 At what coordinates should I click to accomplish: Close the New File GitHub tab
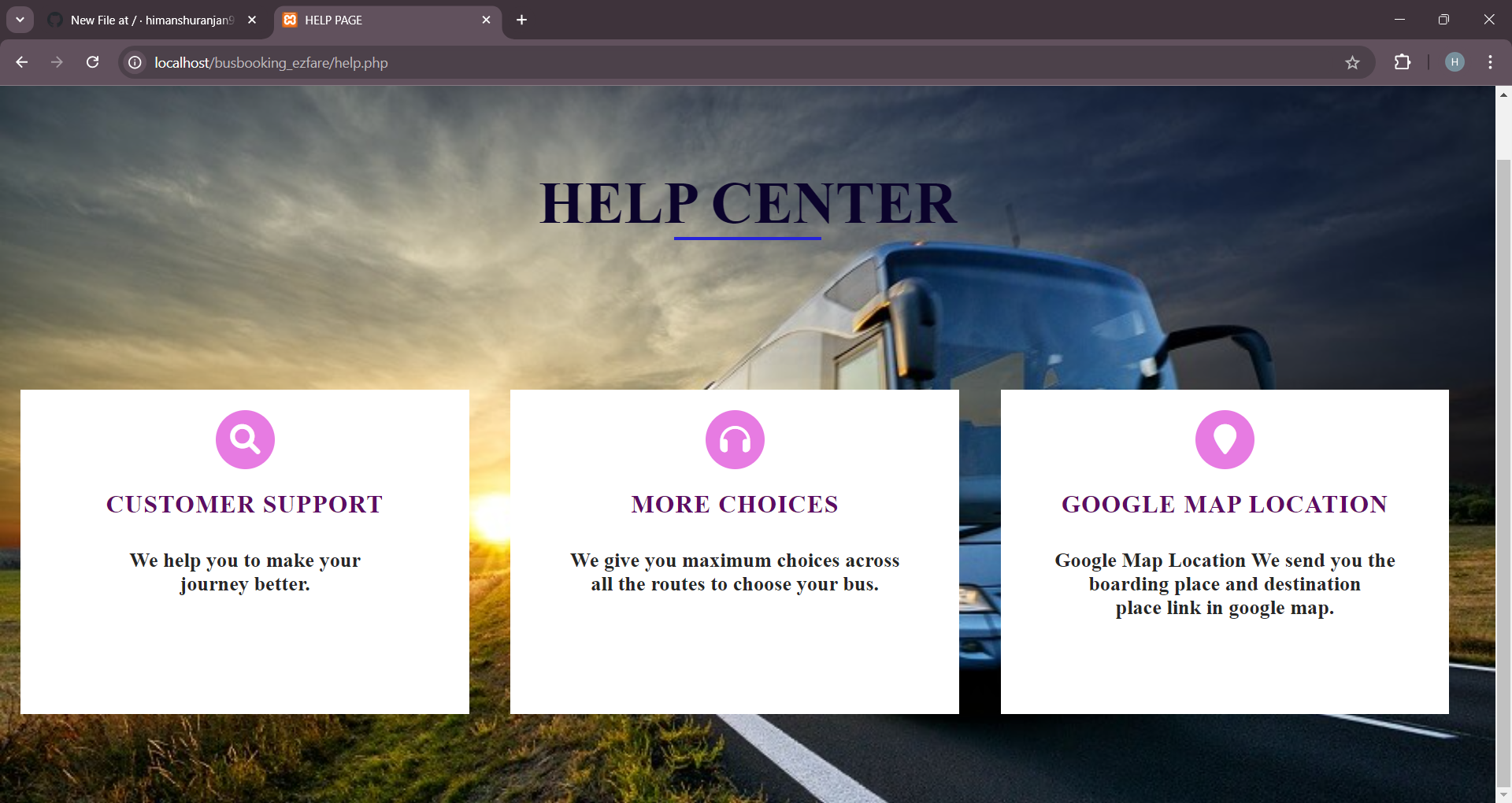click(x=252, y=20)
